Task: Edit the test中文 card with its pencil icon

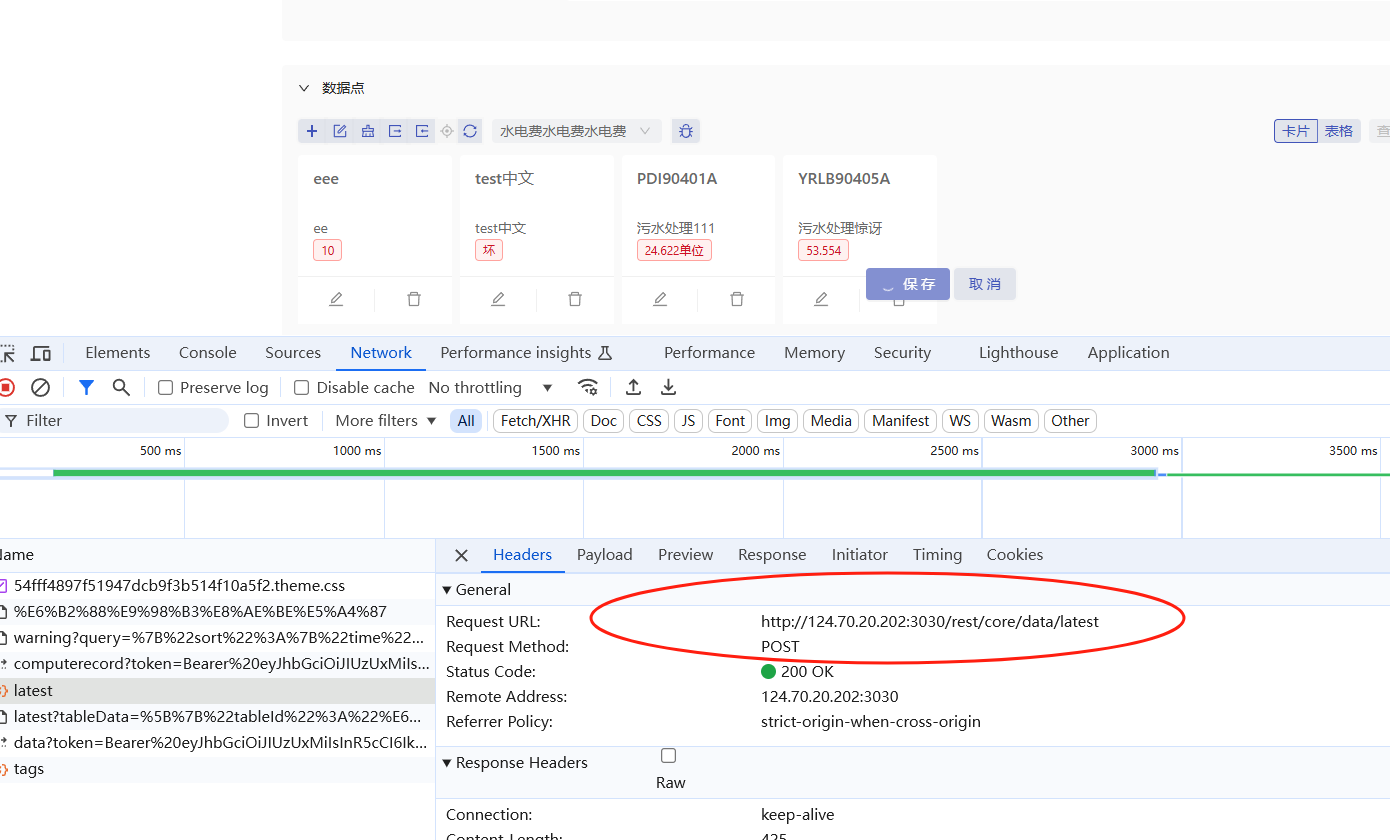Action: pos(498,299)
